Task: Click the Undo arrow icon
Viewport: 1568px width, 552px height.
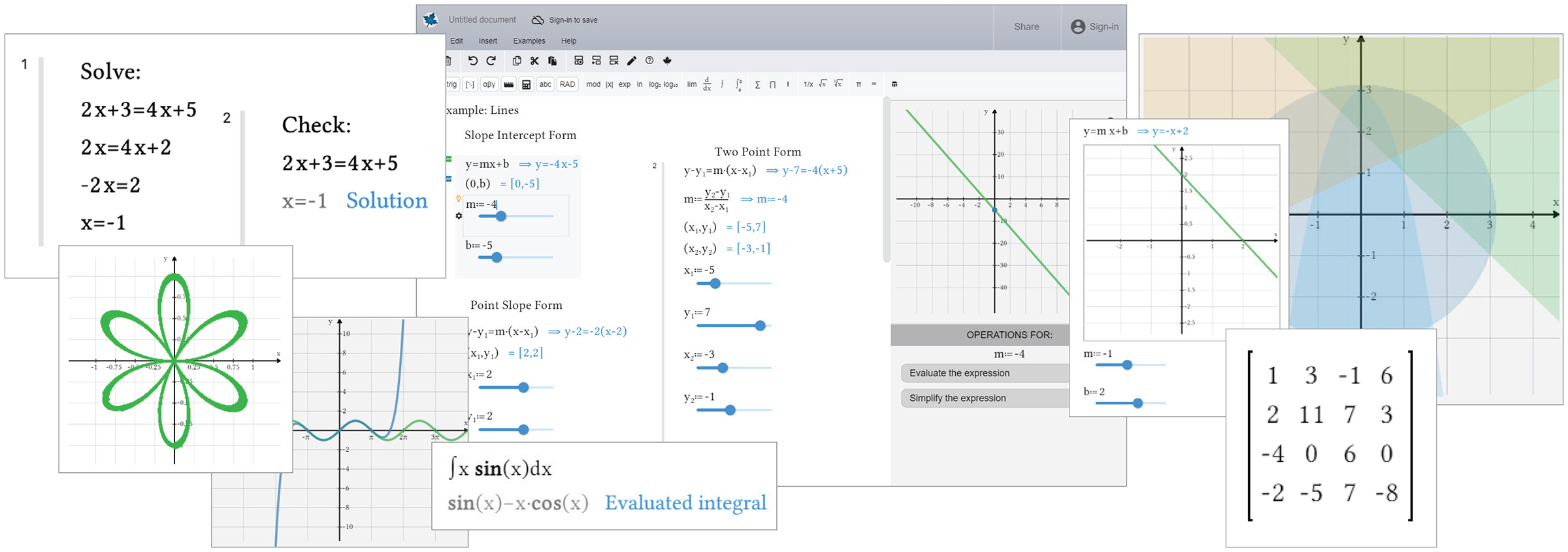Action: (x=472, y=61)
